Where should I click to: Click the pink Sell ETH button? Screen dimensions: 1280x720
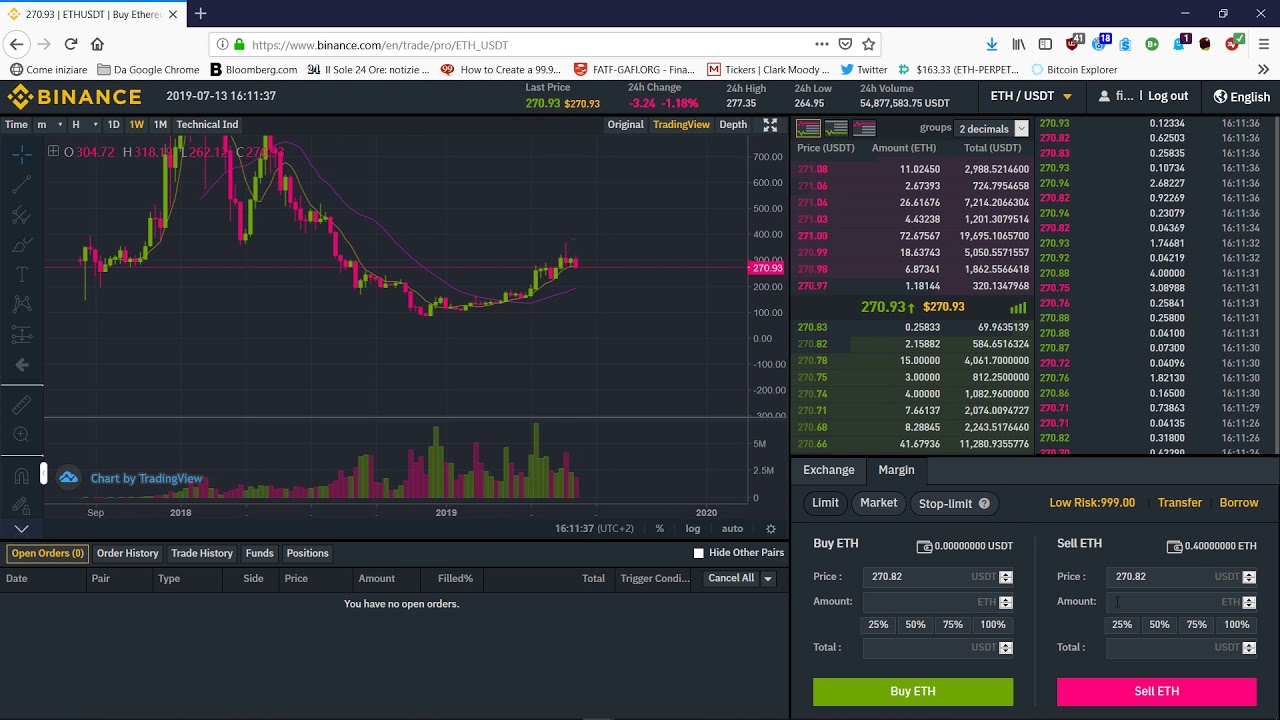coord(1157,692)
